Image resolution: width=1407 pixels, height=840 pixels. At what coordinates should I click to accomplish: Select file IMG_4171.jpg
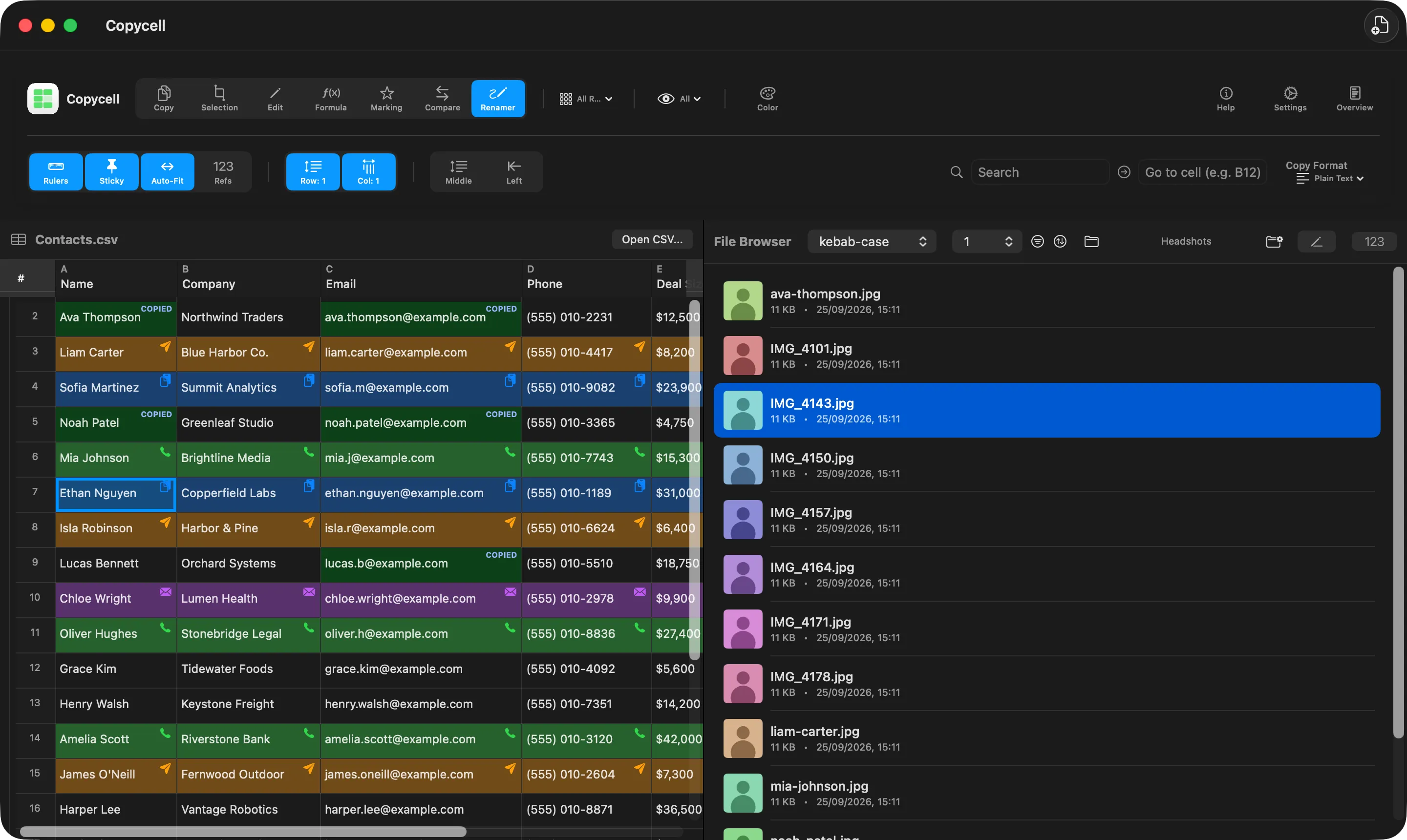coord(1047,629)
